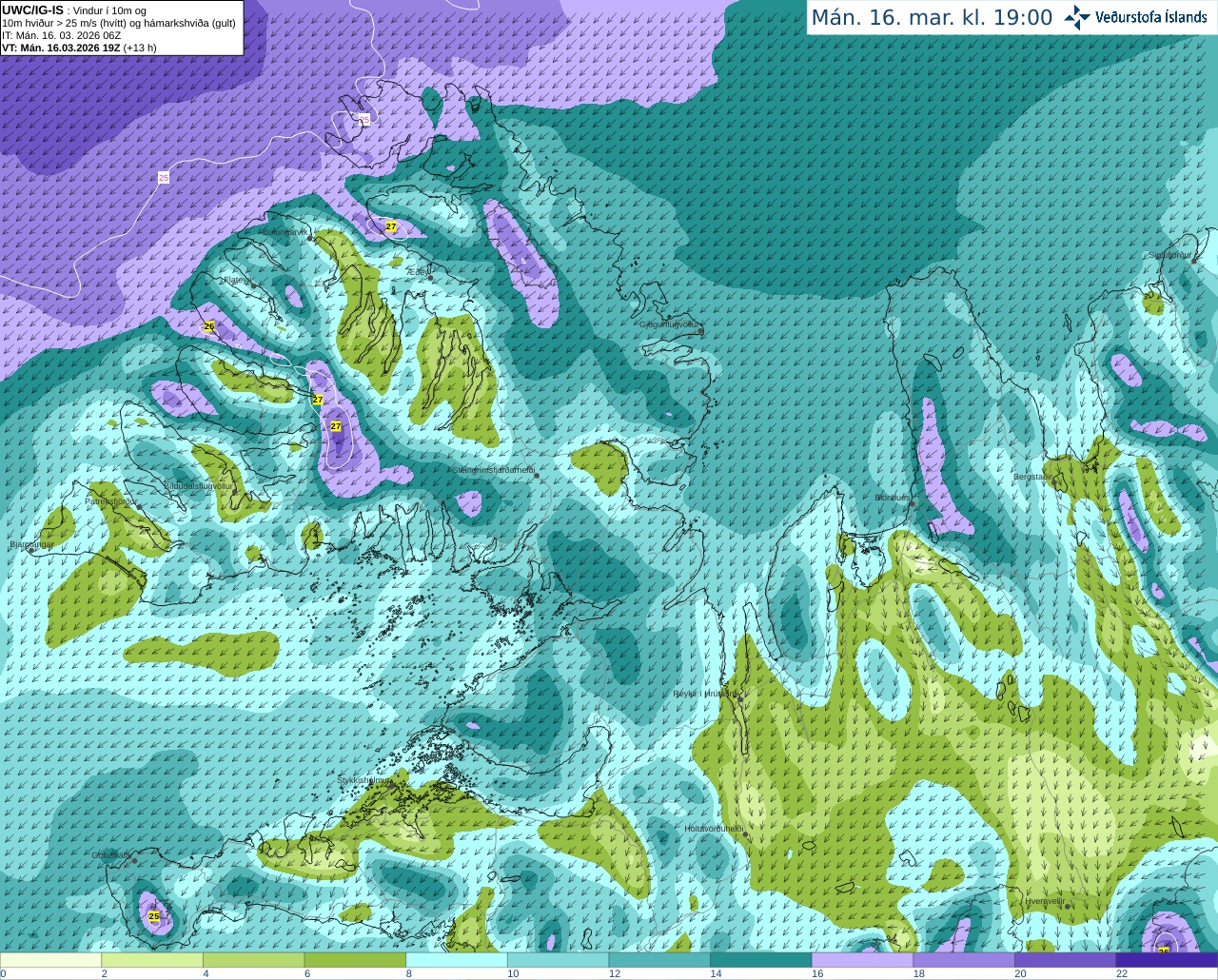
Task: Click the yellow 25 gust marker near Gufuskálar
Action: [154, 916]
